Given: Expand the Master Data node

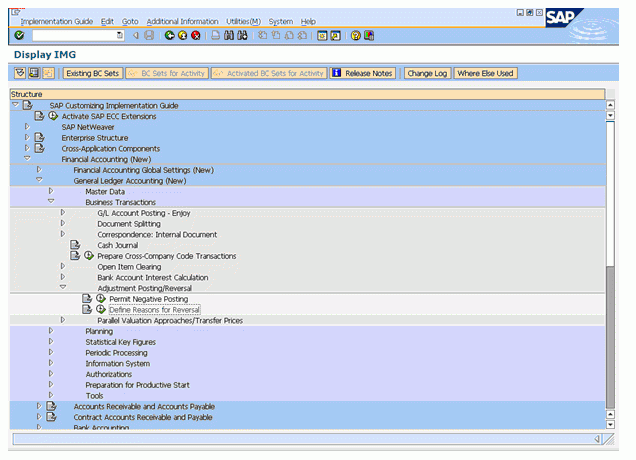Looking at the screenshot, I should pos(51,191).
